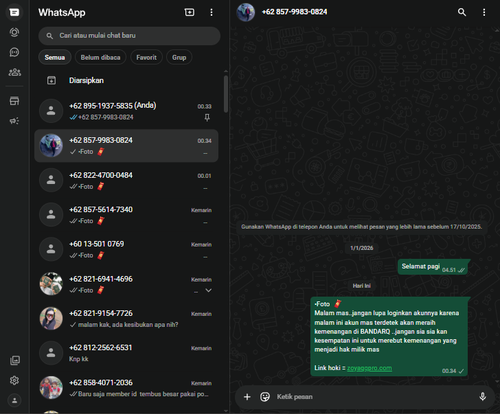This screenshot has width=500, height=414.
Task: Click the contact avatar in chat header
Action: [x=246, y=12]
